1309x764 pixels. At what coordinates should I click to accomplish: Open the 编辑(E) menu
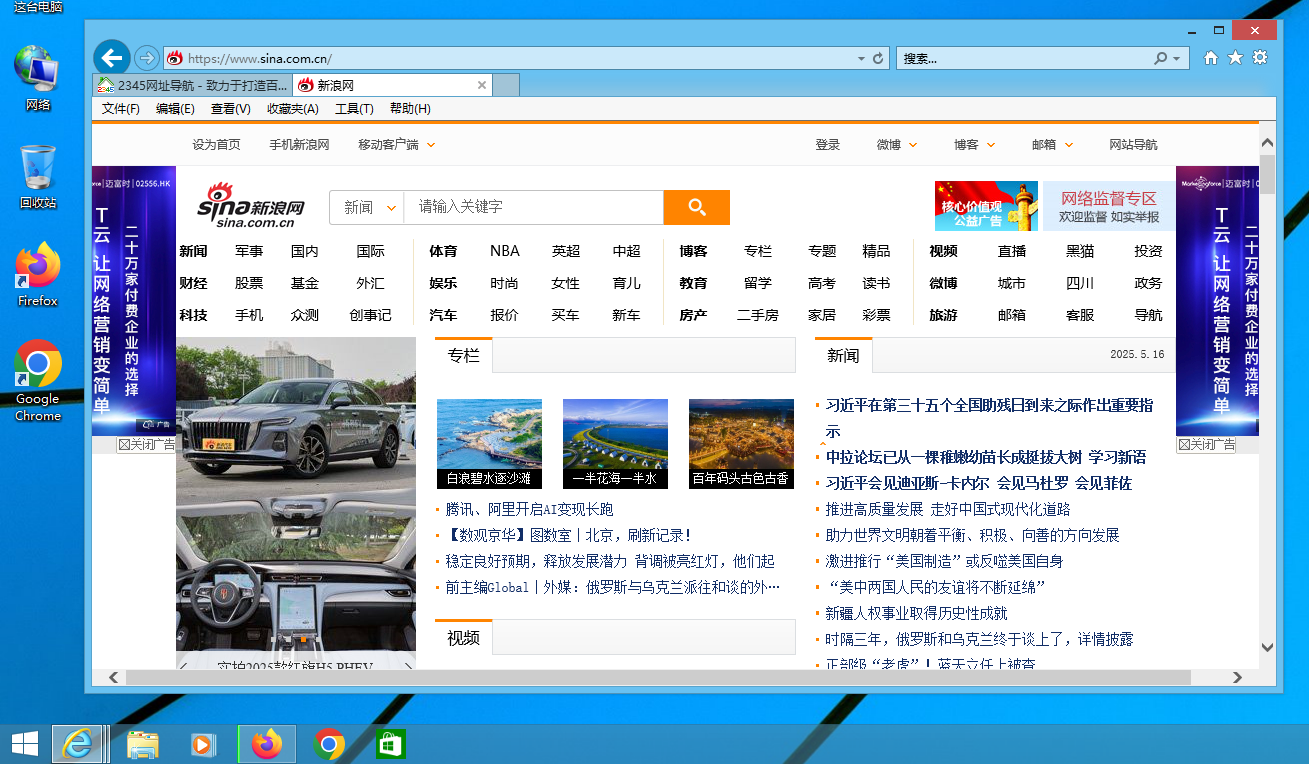coord(175,109)
